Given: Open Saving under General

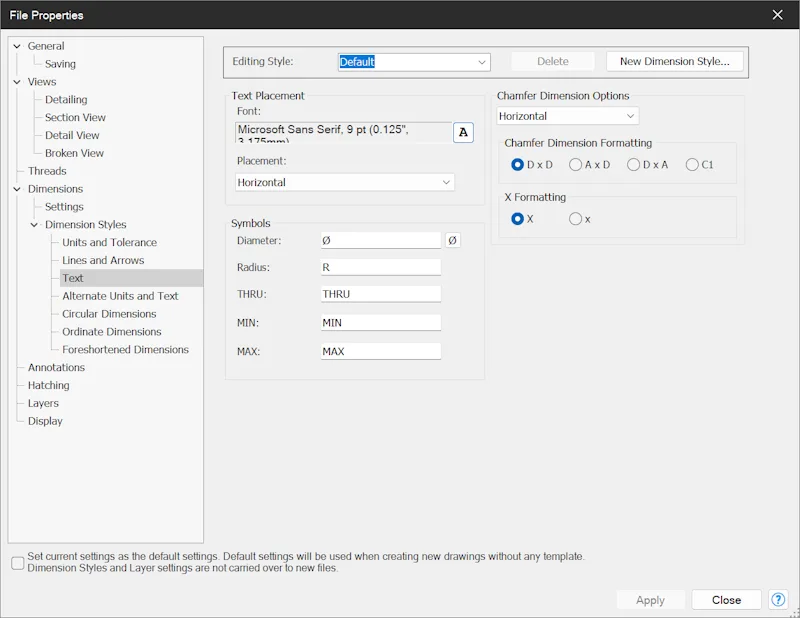Looking at the screenshot, I should [x=60, y=64].
